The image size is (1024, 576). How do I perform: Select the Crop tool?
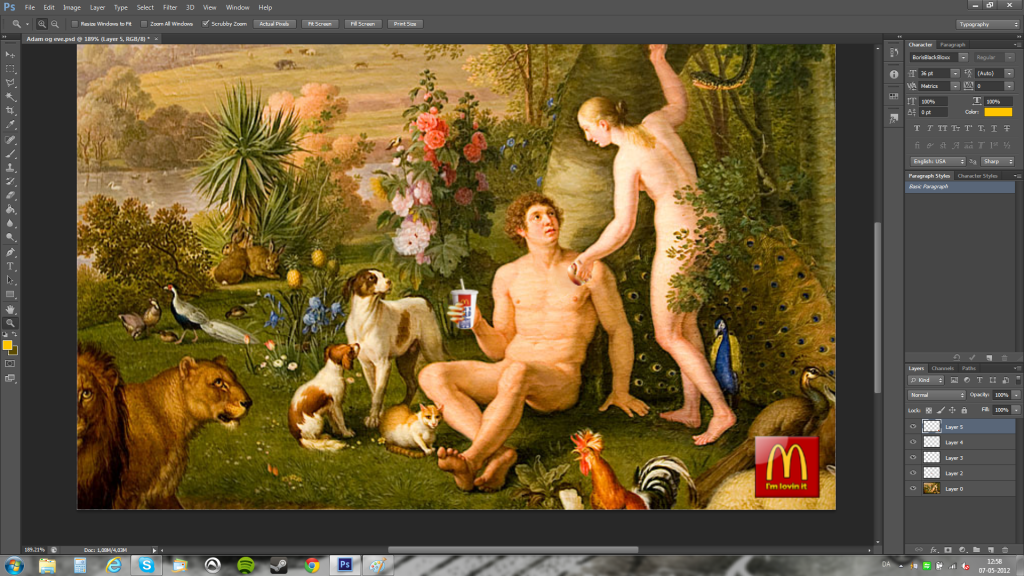pos(10,111)
